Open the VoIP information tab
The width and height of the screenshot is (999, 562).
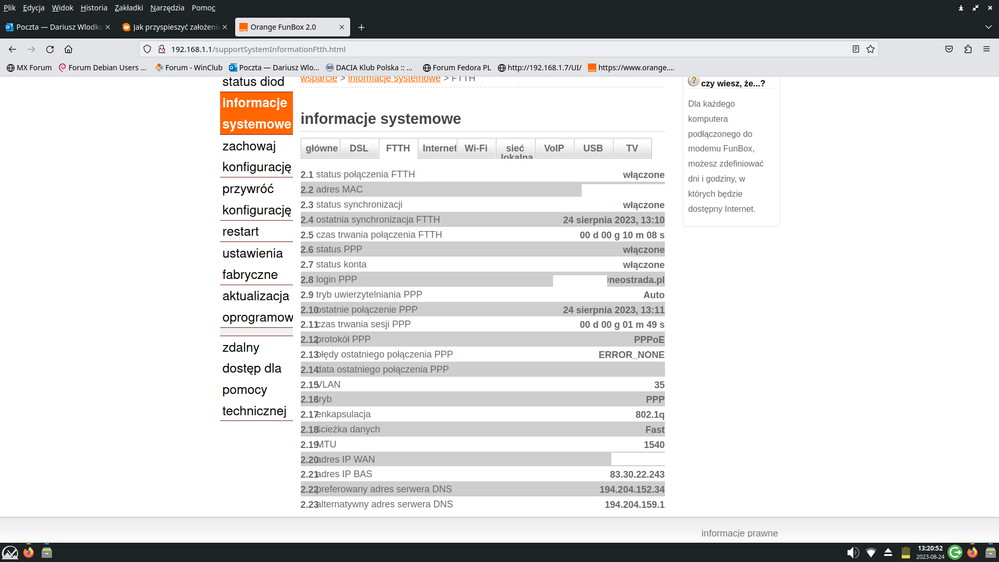click(554, 149)
